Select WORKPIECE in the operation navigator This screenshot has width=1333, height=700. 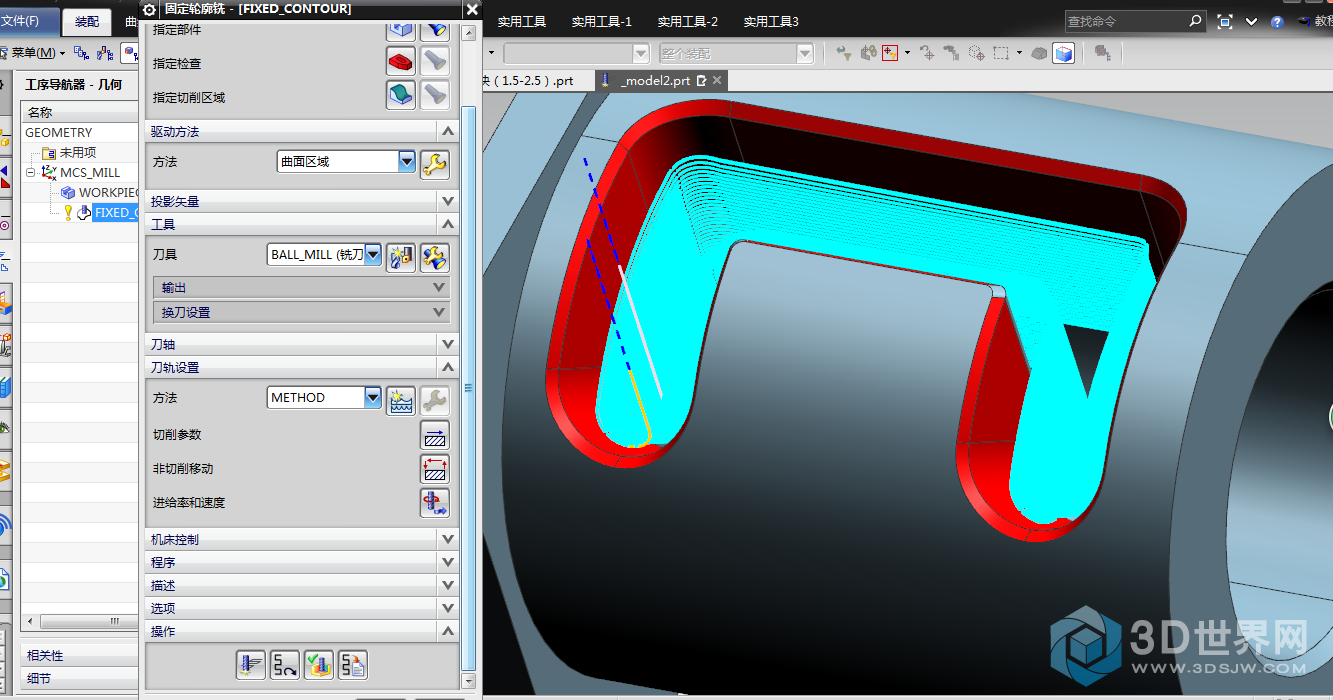coord(108,192)
